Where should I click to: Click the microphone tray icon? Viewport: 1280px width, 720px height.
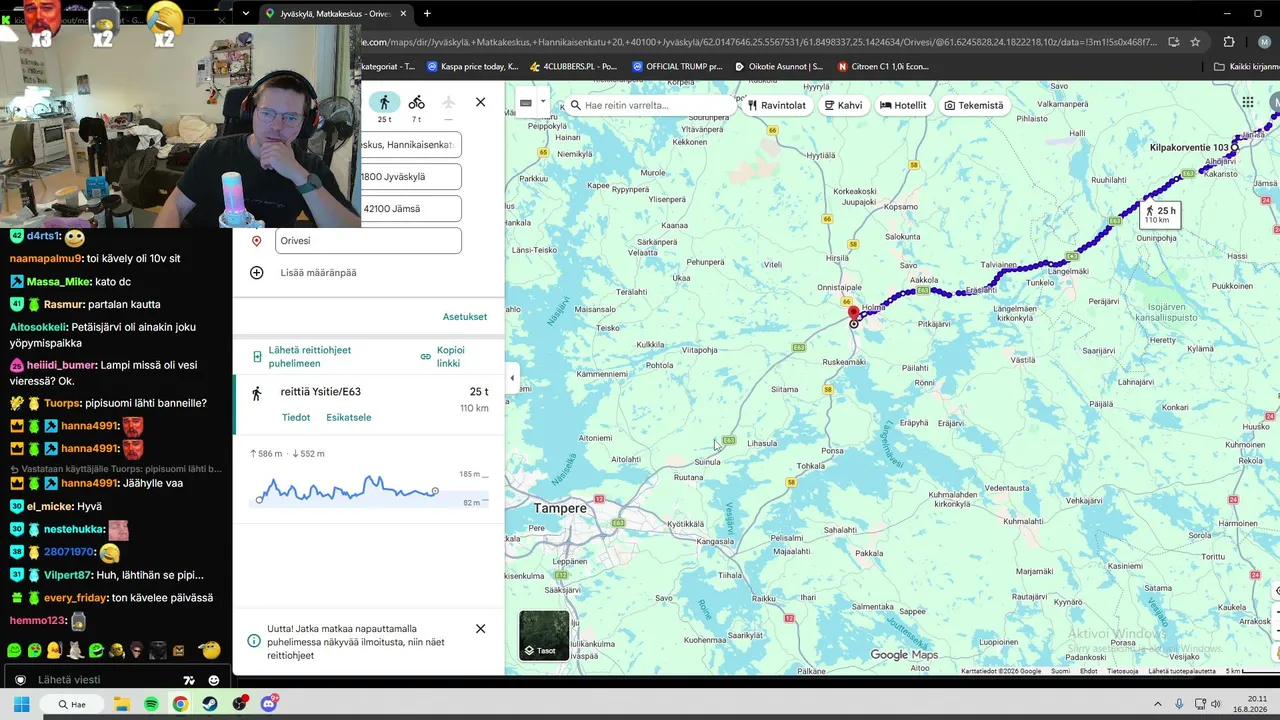1180,704
